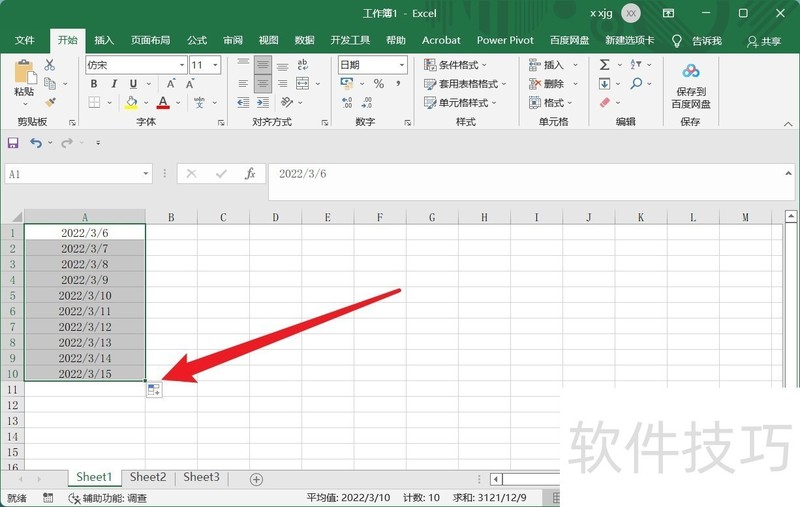Switch to the 数据 tab
This screenshot has height=507, width=800.
pyautogui.click(x=304, y=40)
